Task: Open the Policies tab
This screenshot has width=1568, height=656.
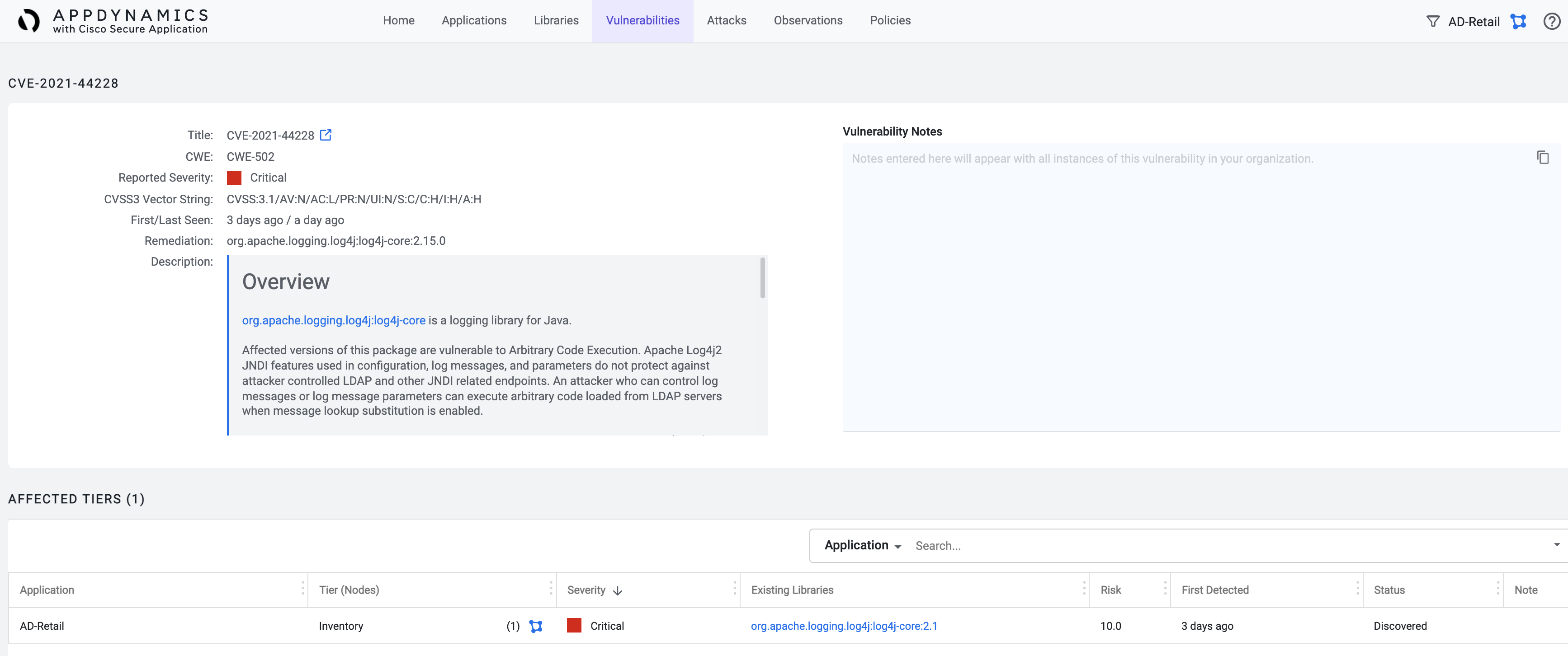Action: pos(890,21)
